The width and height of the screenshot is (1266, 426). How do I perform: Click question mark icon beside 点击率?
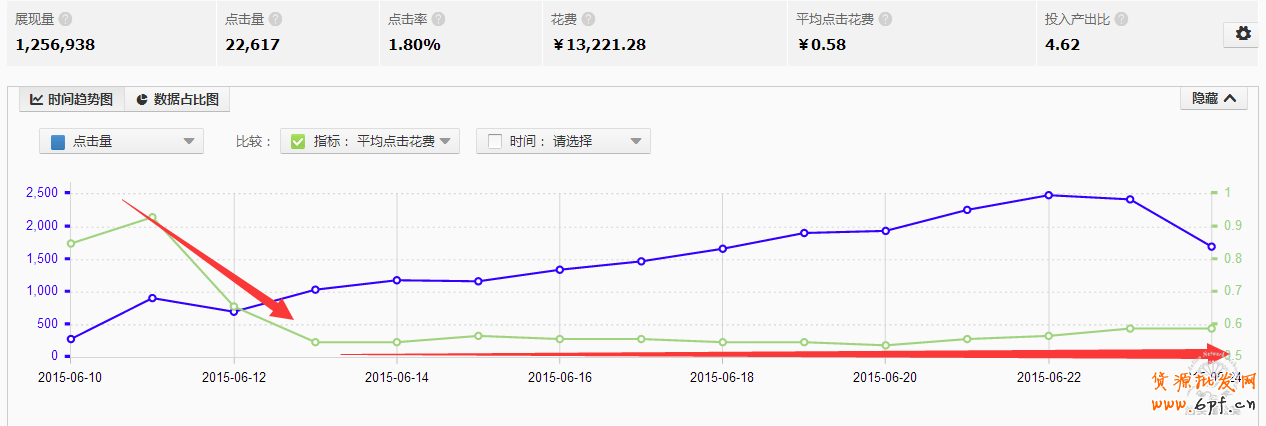coord(438,19)
